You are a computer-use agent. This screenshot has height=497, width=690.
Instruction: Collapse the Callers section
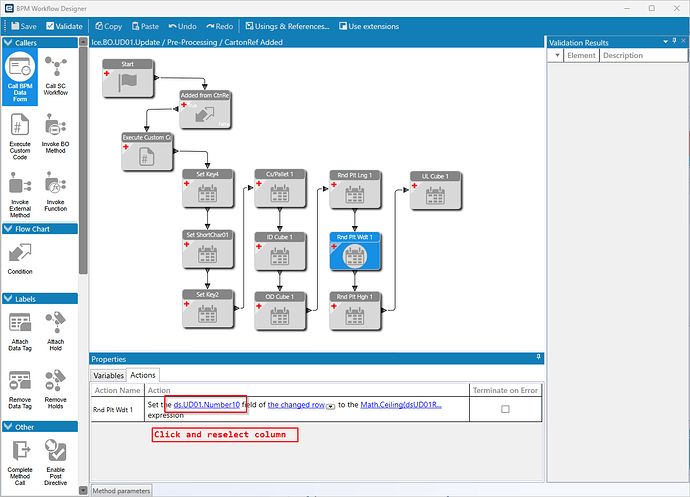pos(8,43)
